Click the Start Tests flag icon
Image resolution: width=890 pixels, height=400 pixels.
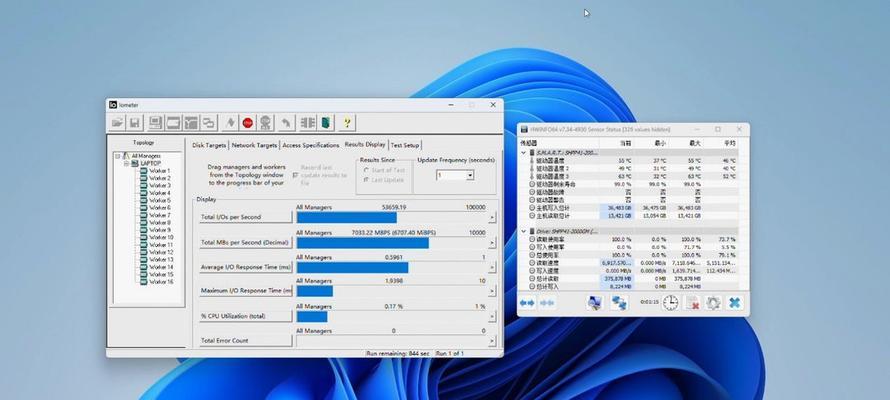click(x=230, y=123)
